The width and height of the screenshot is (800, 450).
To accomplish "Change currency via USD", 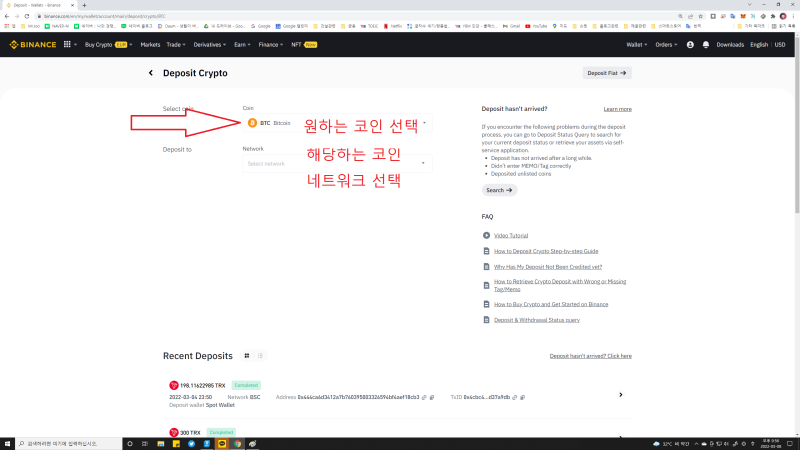I will (x=780, y=45).
